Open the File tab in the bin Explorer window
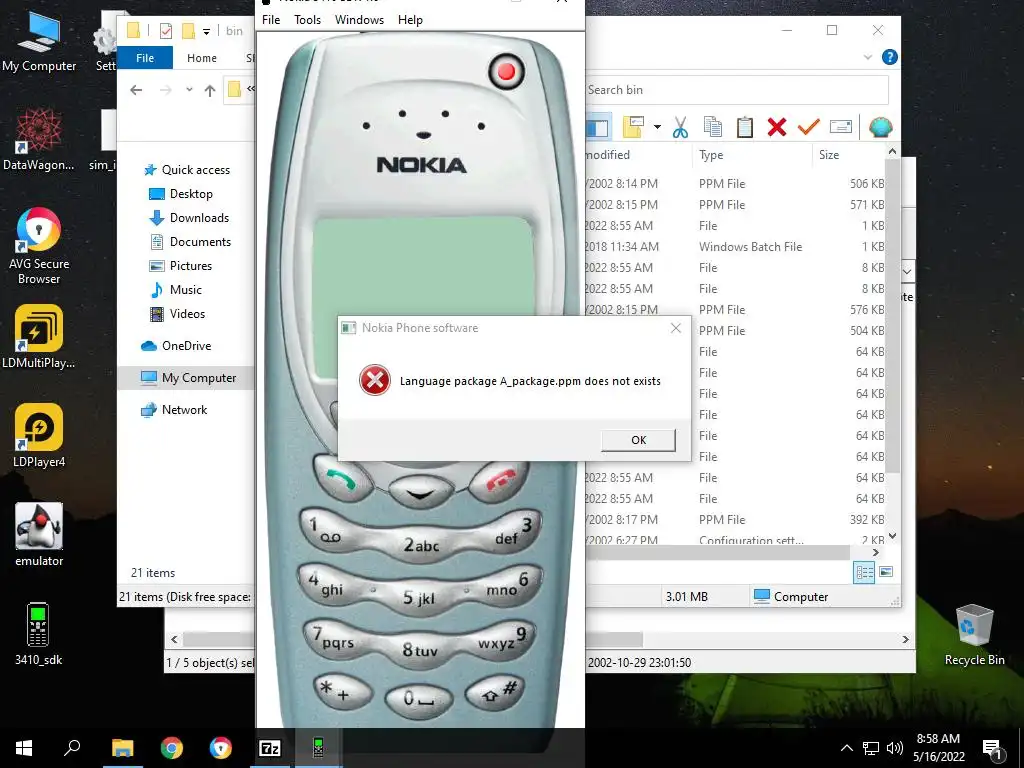Image resolution: width=1024 pixels, height=768 pixels. (x=145, y=57)
